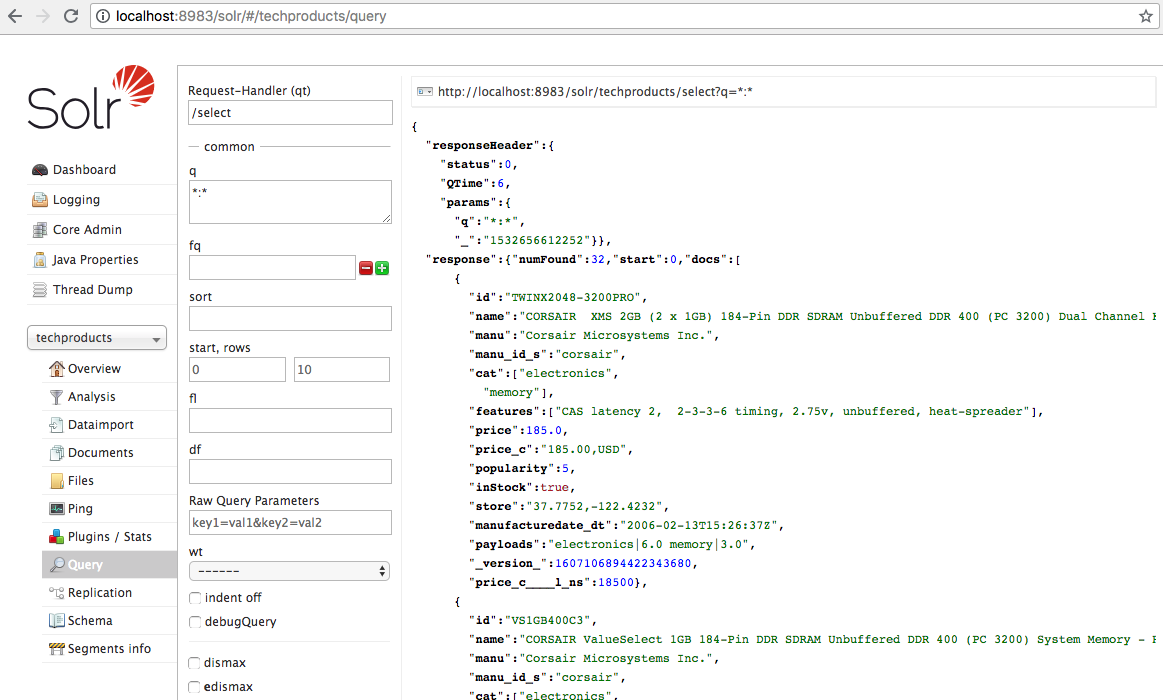Open the Dataimport link

pos(101,425)
